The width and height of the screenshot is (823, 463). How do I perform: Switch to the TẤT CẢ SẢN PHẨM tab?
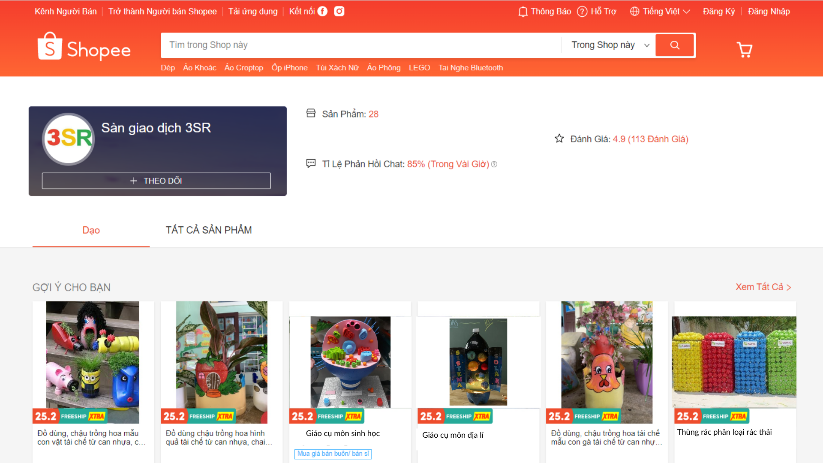pyautogui.click(x=208, y=230)
